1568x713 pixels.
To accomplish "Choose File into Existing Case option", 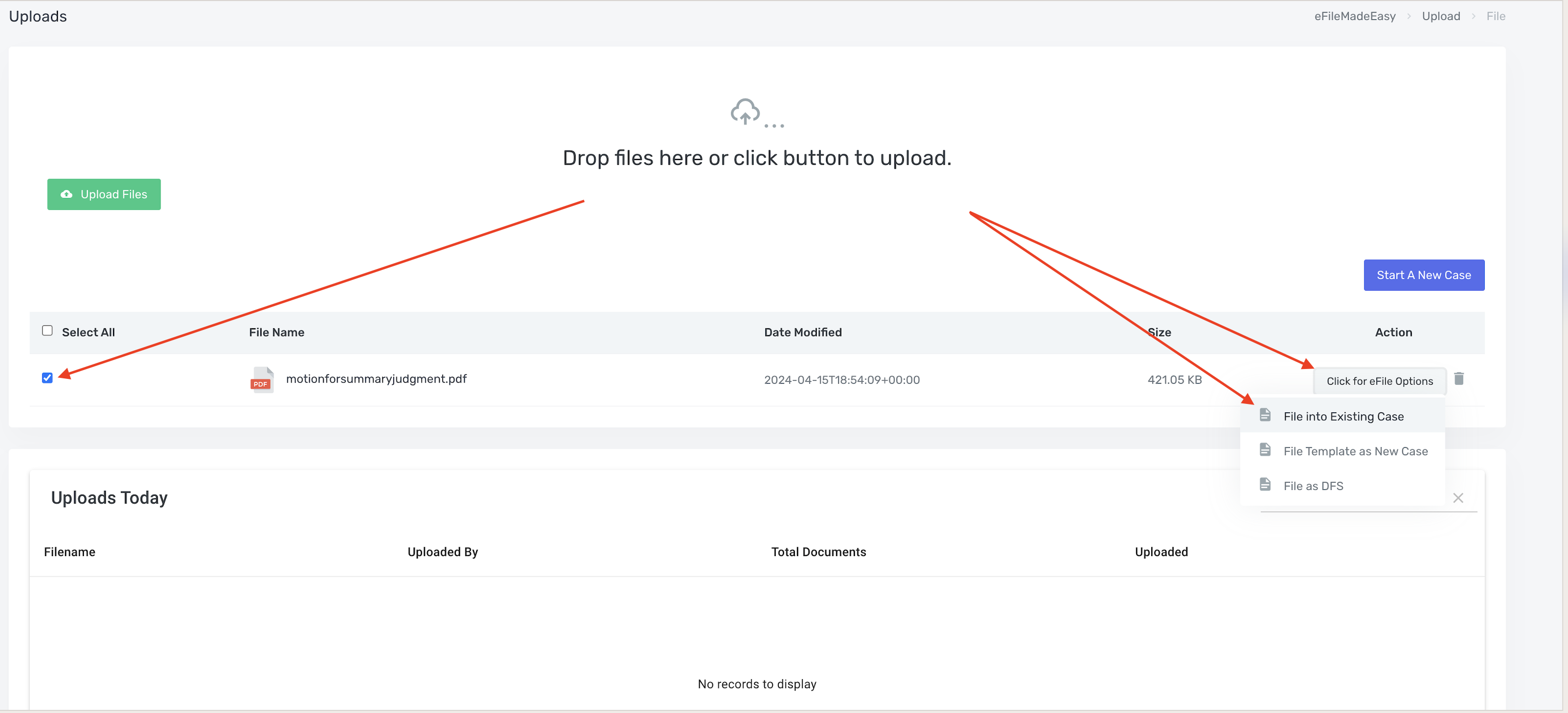I will pos(1343,416).
